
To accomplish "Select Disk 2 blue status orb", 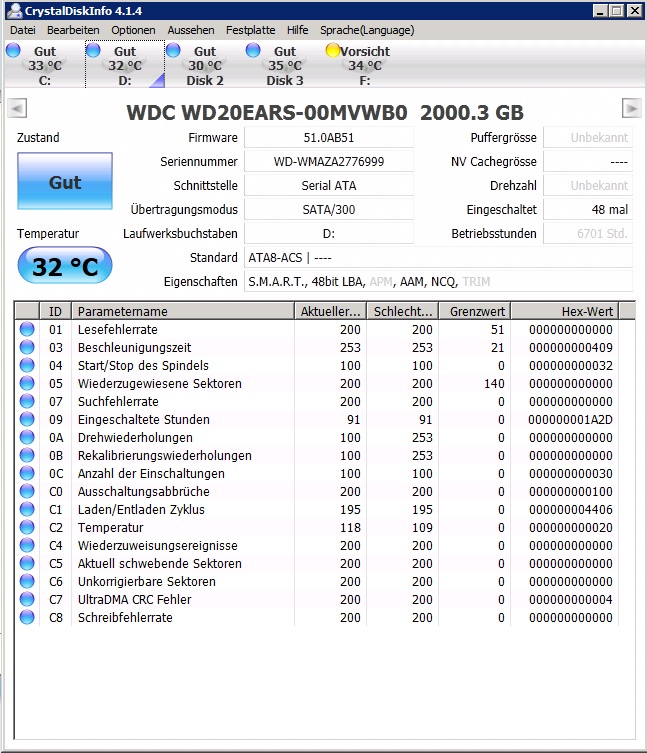I will (173, 50).
